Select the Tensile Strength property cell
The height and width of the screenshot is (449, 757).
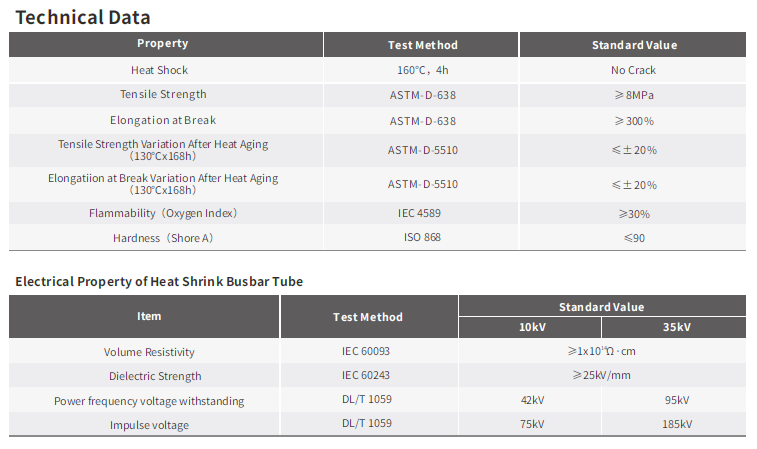coord(163,94)
